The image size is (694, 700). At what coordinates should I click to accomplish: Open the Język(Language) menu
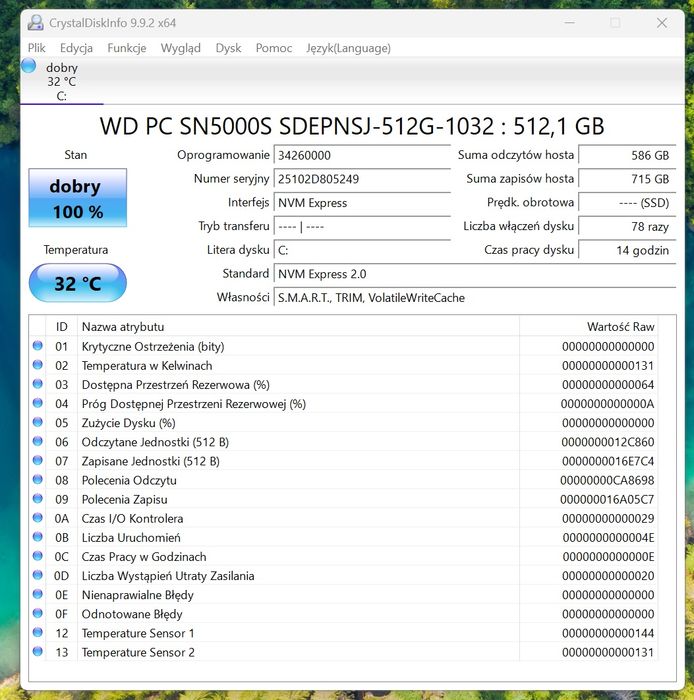coord(348,48)
